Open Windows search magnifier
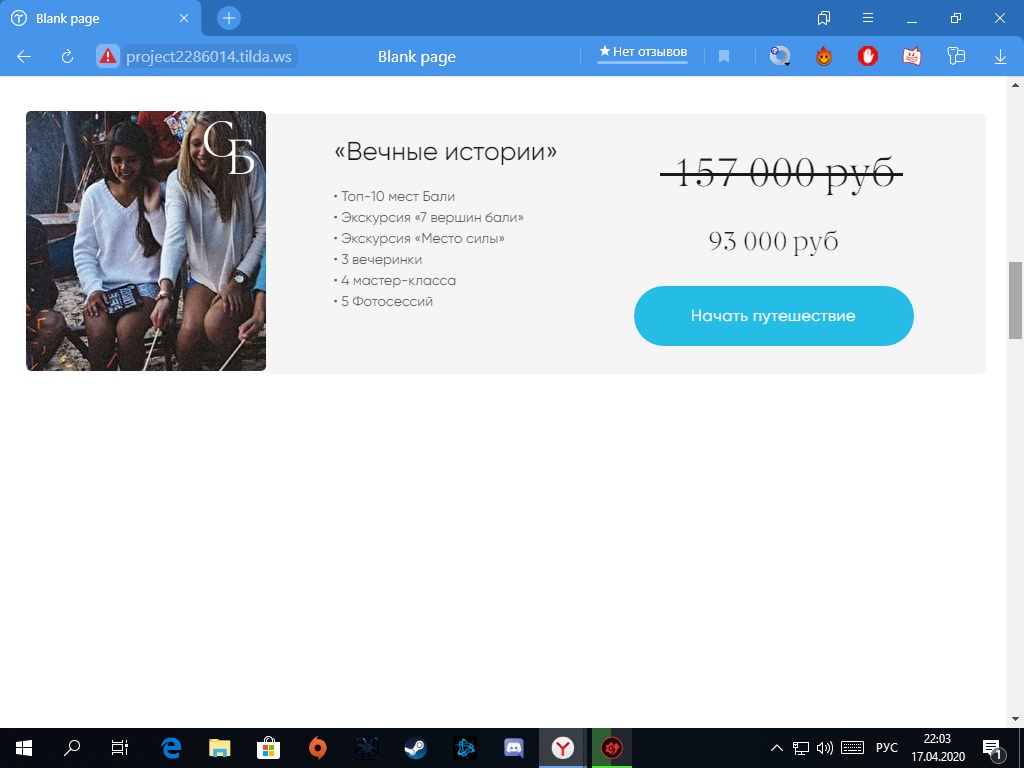 [72, 748]
